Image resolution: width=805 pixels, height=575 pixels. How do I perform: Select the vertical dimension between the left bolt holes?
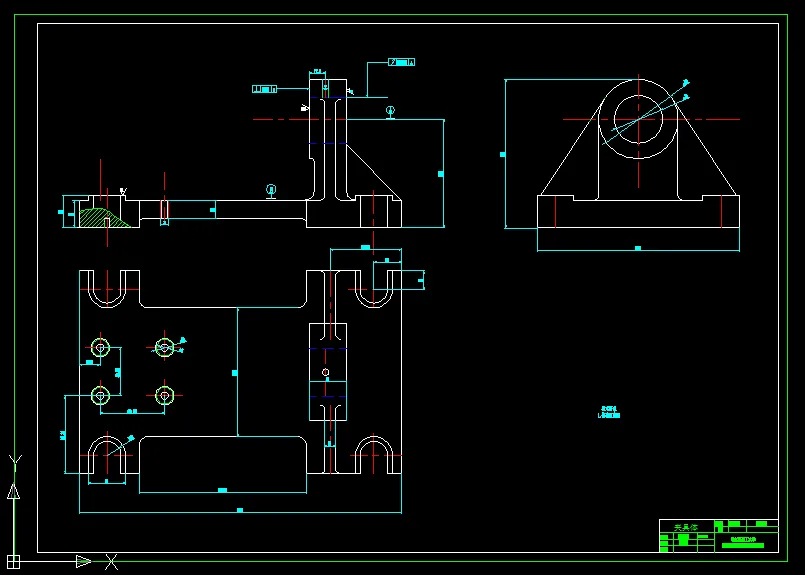(x=118, y=372)
